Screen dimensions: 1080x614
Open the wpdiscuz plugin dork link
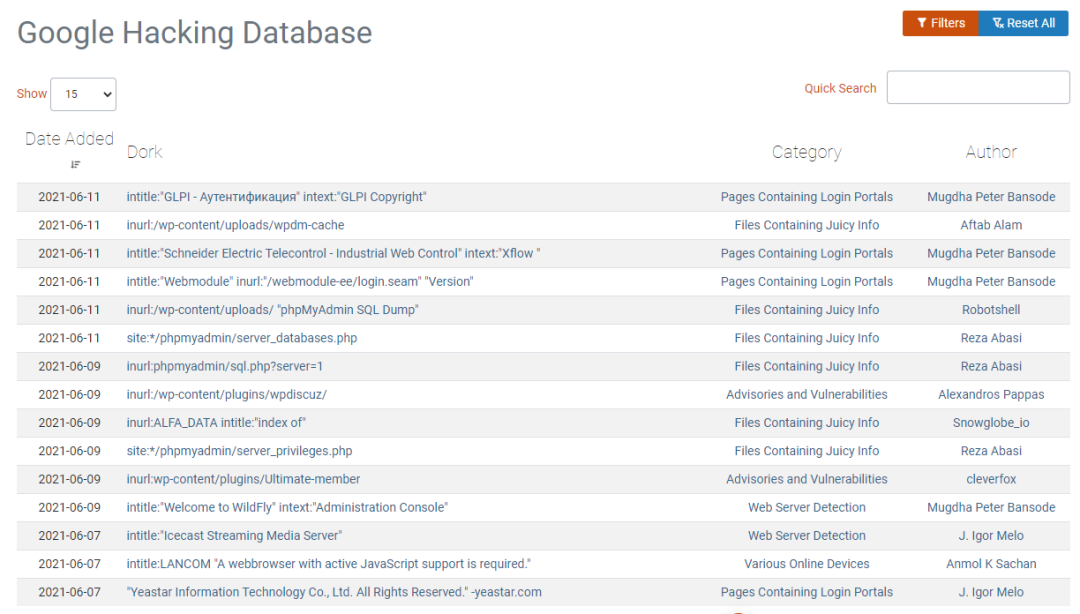227,395
